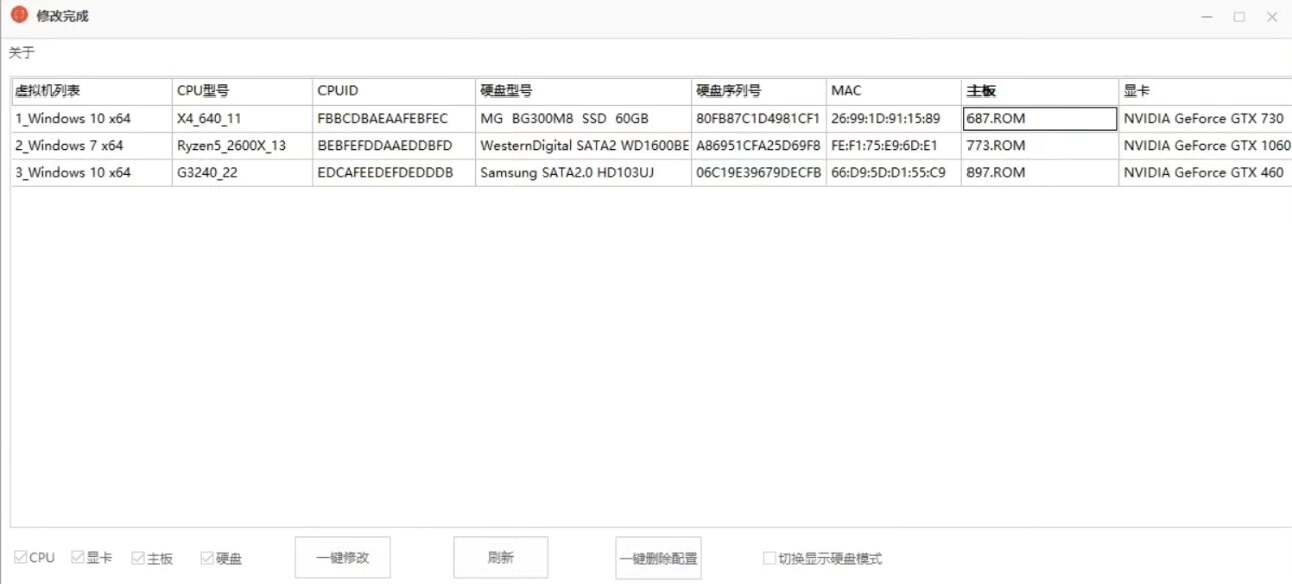1292x584 pixels.
Task: Click the 硬盘序列号 column header
Action: [759, 91]
